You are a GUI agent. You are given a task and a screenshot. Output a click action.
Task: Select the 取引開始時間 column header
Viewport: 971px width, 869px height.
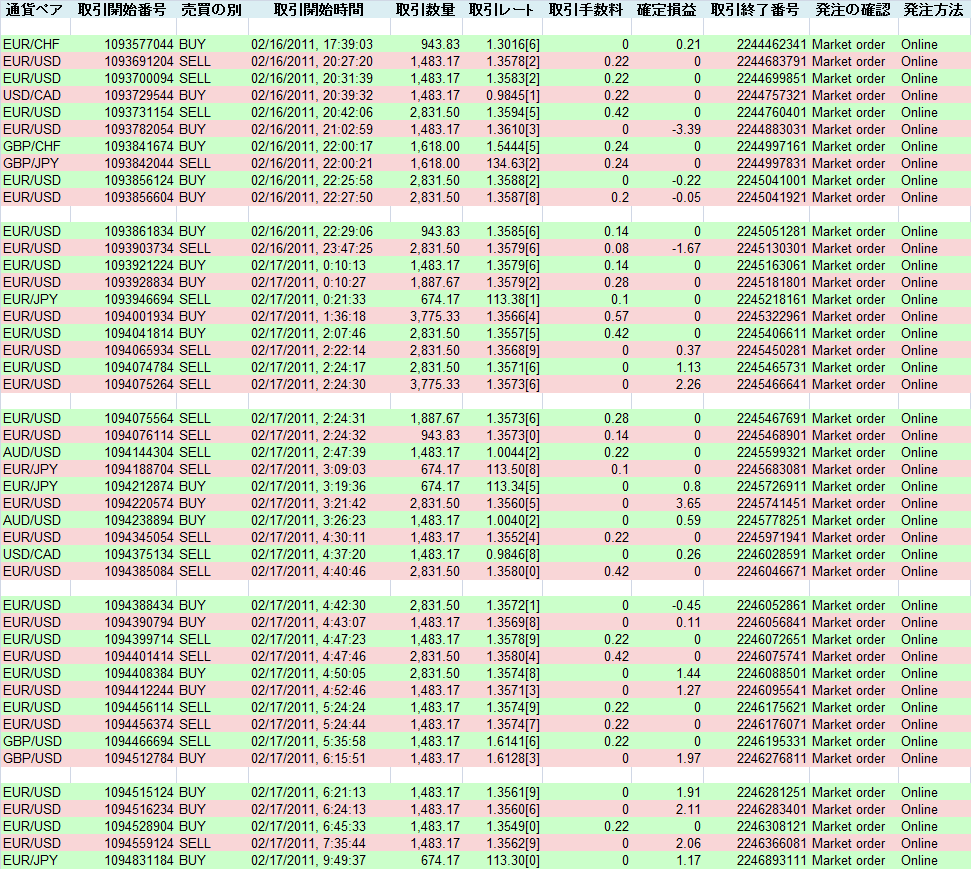[x=314, y=10]
